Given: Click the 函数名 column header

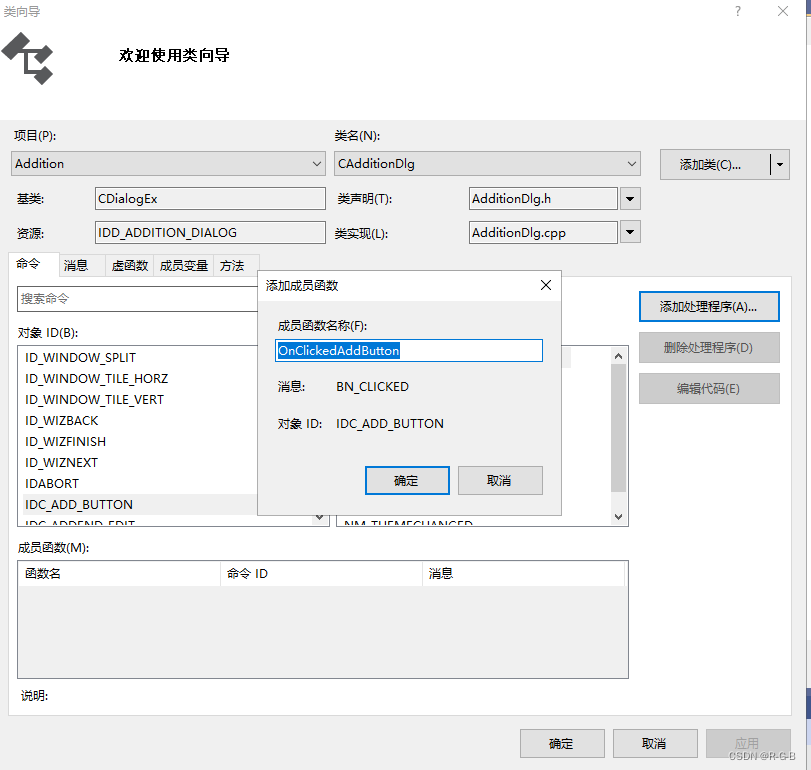Looking at the screenshot, I should (x=119, y=573).
